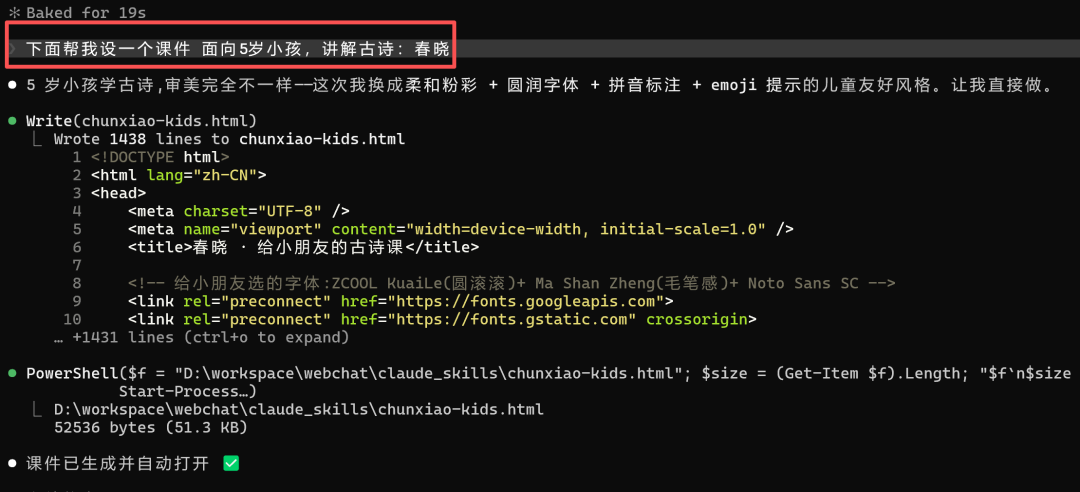This screenshot has height=492, width=1080.
Task: Click the '<head>' code line
Action: [x=118, y=193]
